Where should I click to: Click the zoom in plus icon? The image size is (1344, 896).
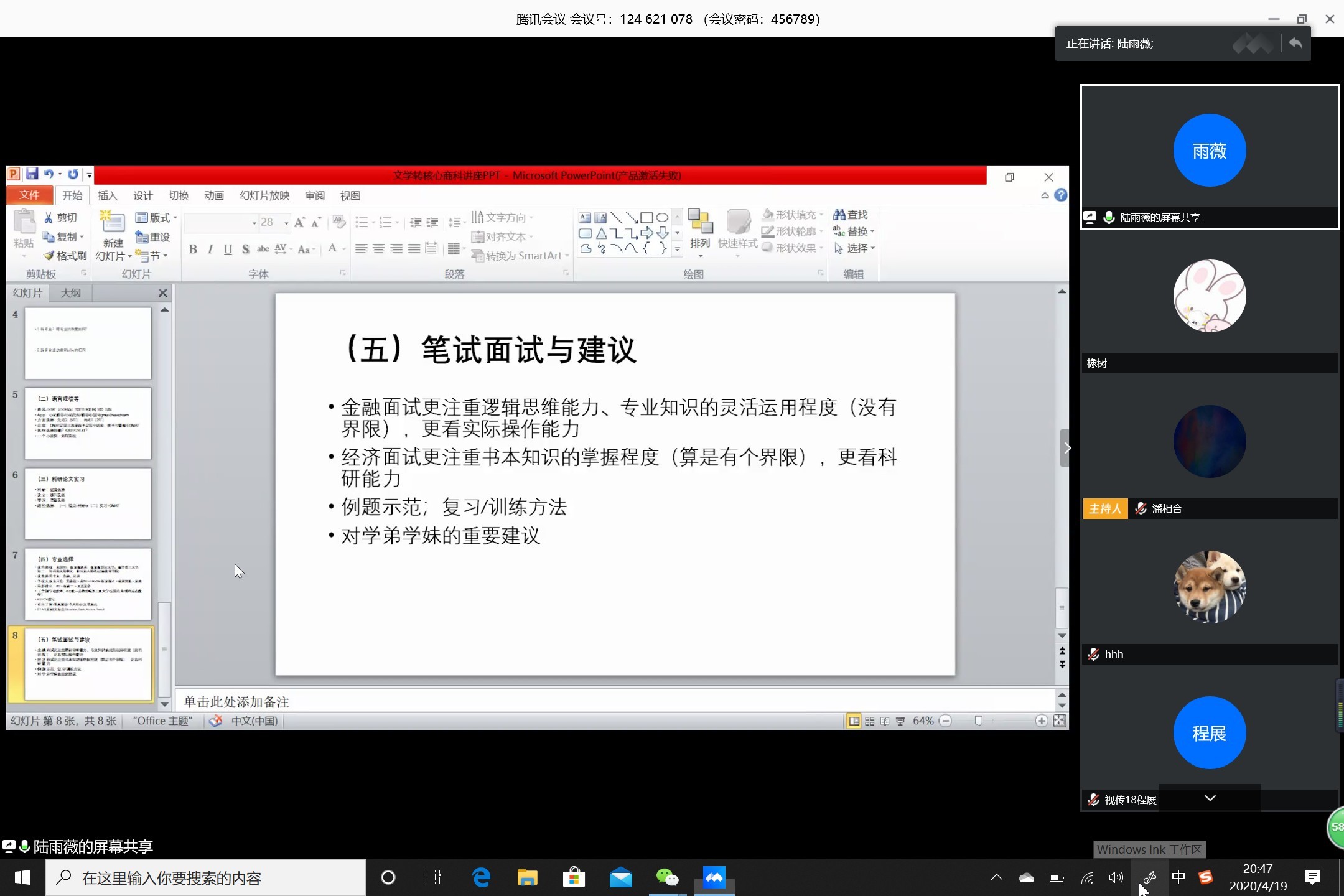coord(1041,721)
